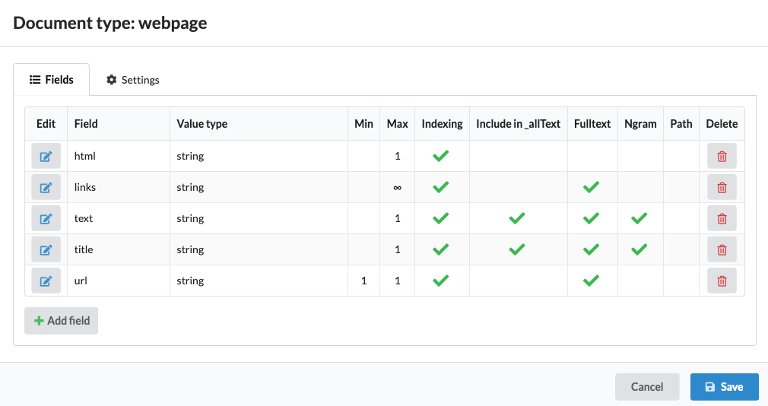Click the string value type in html row
This screenshot has width=768, height=406.
(190, 156)
